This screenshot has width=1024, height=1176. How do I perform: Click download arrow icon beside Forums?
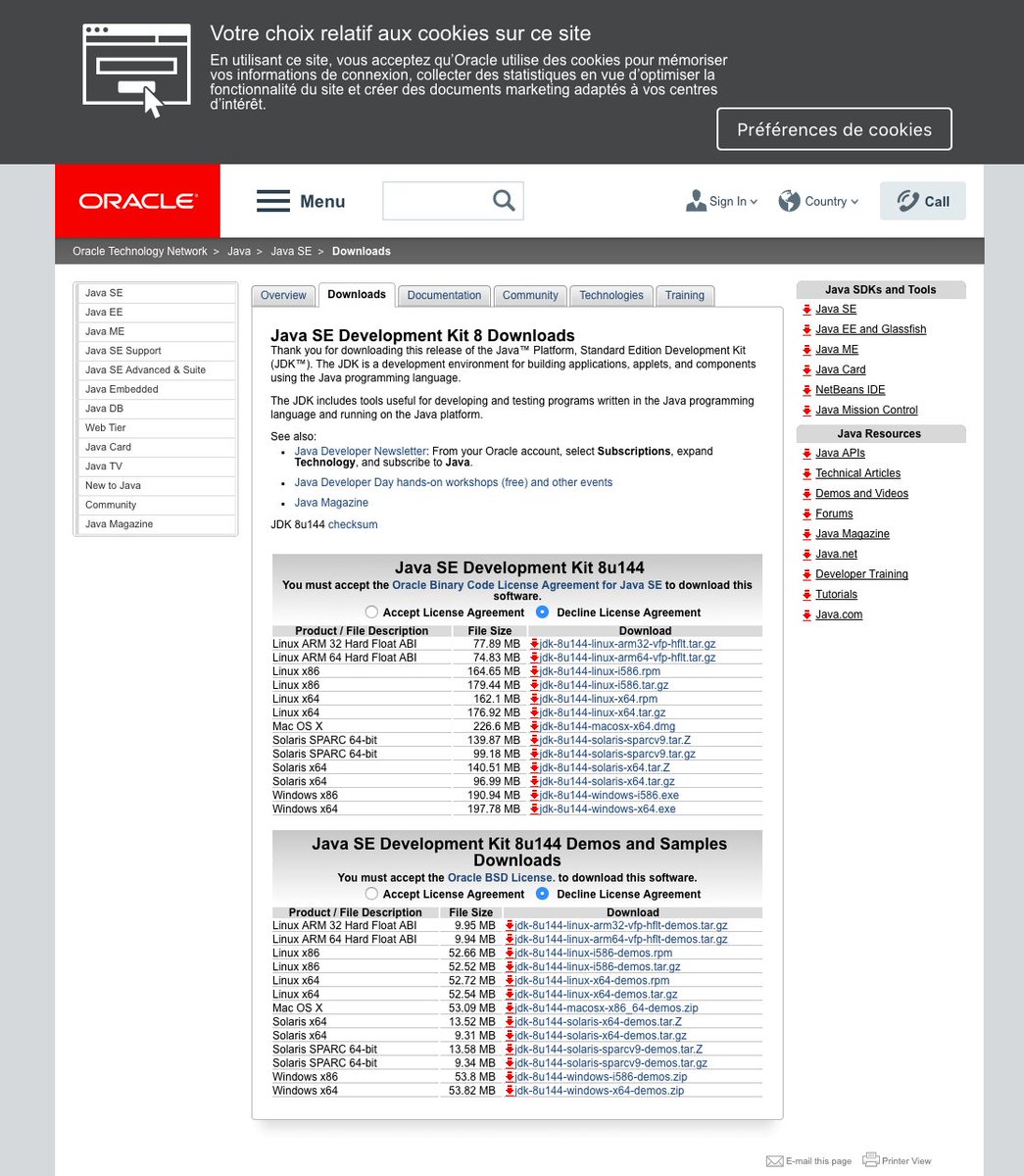[806, 514]
